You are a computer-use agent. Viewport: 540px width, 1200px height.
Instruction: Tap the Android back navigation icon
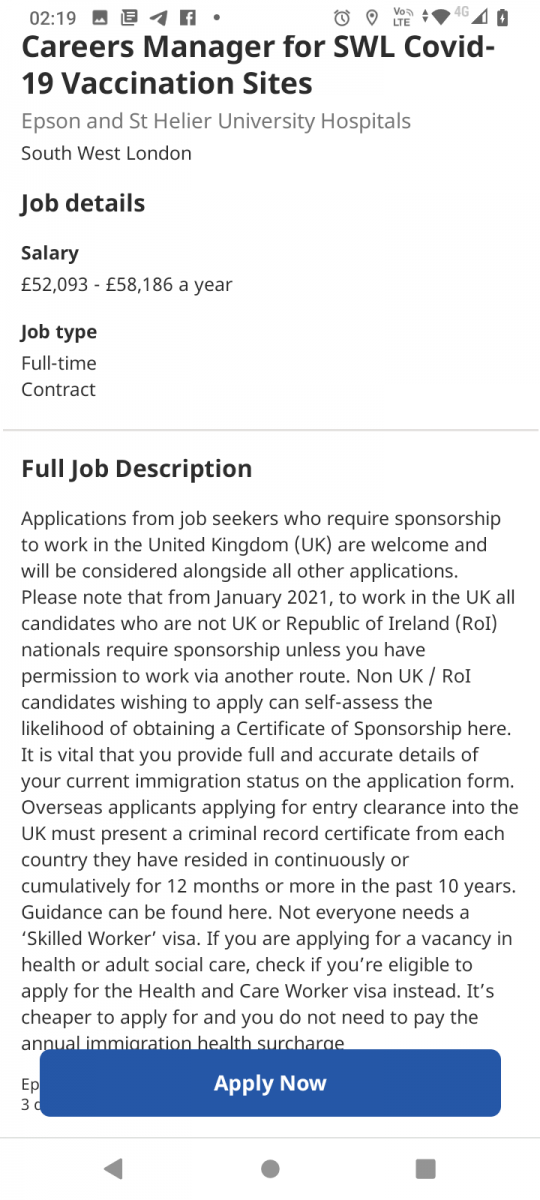click(x=113, y=1168)
